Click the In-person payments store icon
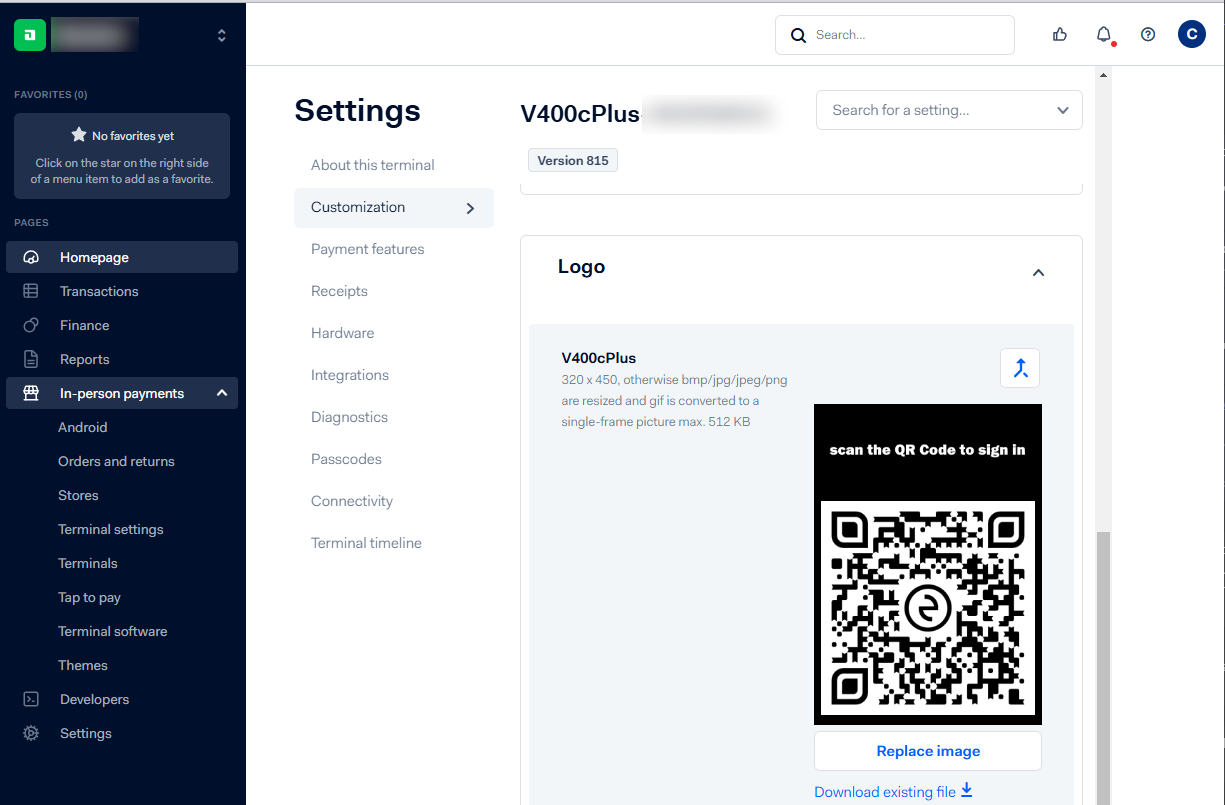 click(31, 393)
